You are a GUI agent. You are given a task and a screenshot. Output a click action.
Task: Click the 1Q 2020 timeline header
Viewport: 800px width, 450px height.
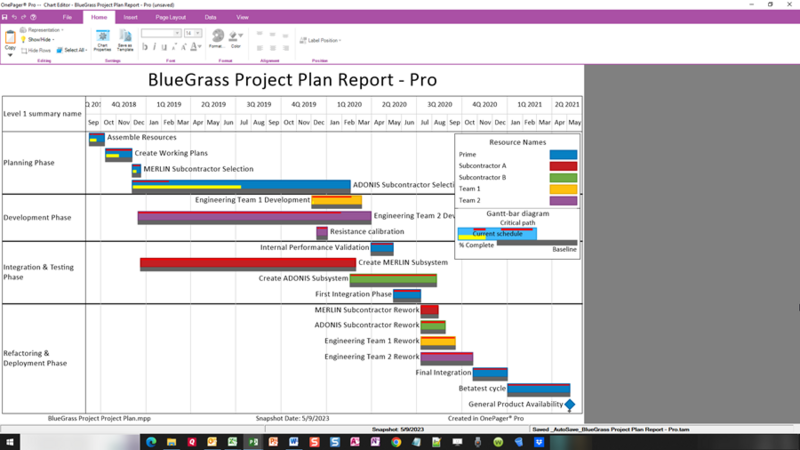[x=349, y=104]
